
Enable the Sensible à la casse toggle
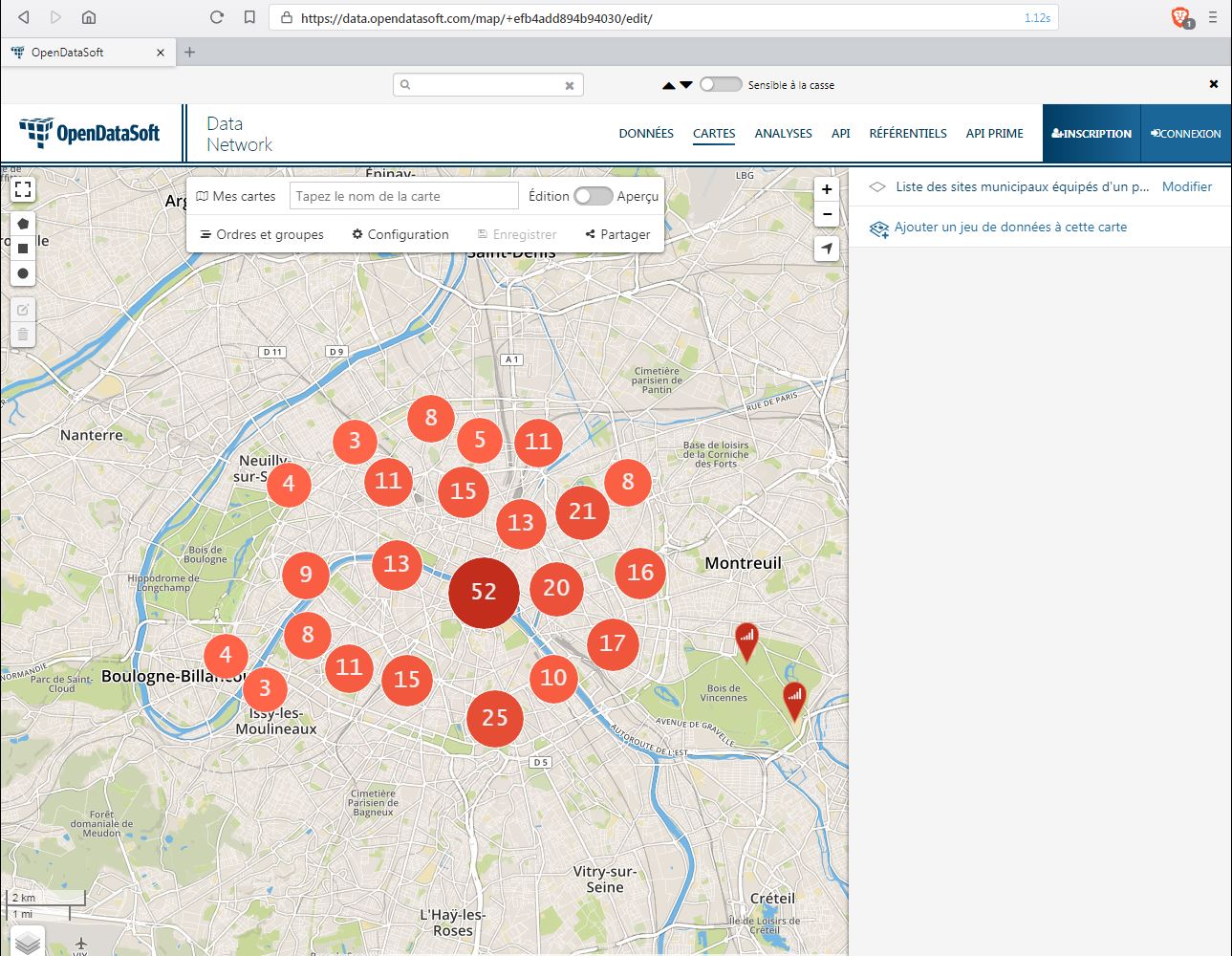tap(721, 84)
